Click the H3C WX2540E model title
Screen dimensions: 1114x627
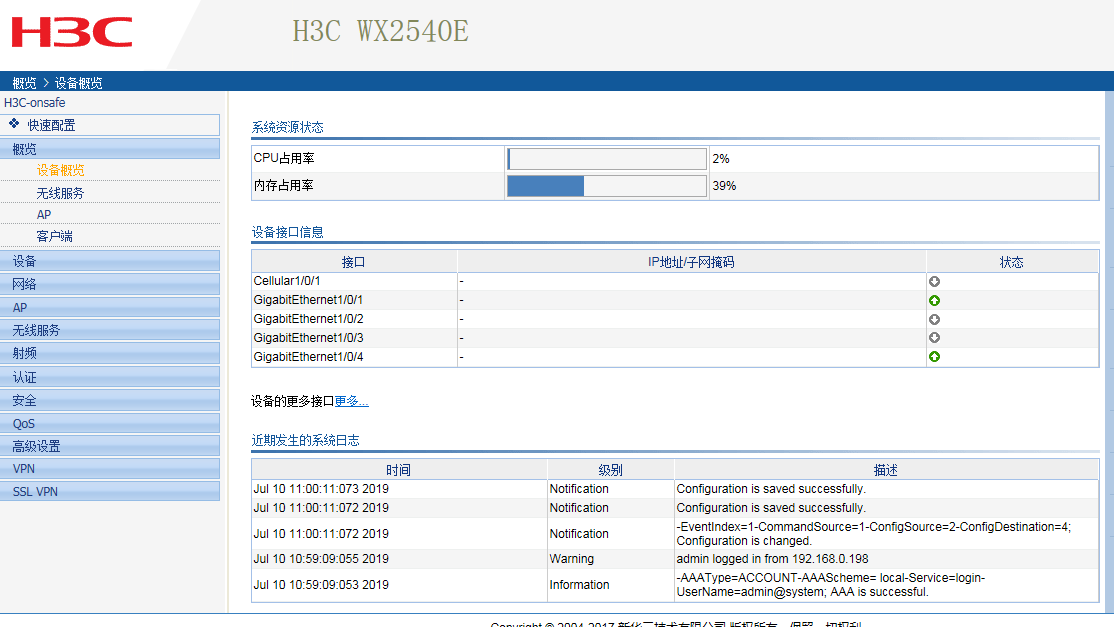tap(381, 31)
